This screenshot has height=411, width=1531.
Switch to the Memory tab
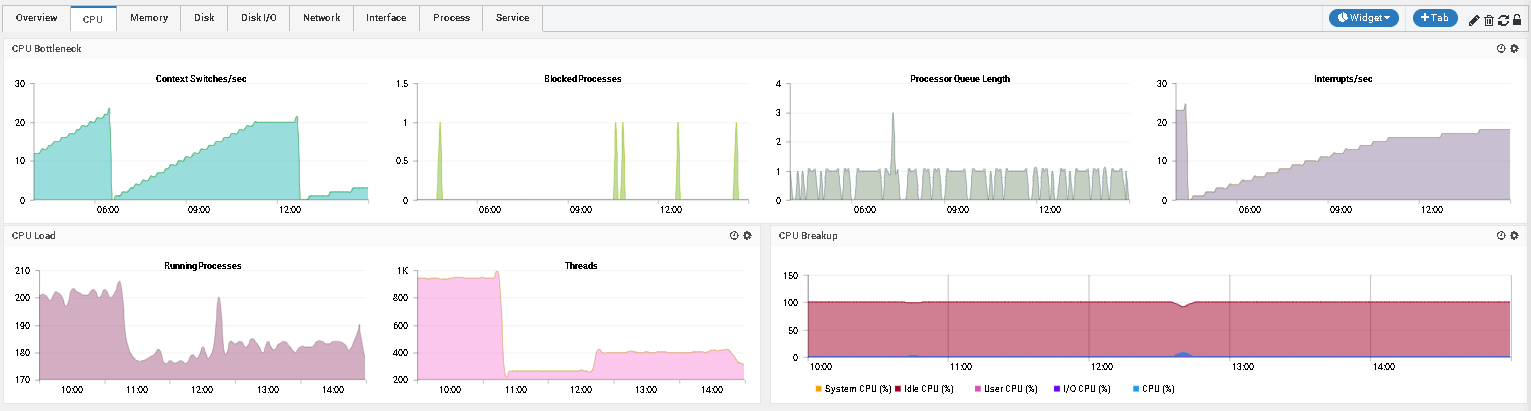click(x=149, y=18)
